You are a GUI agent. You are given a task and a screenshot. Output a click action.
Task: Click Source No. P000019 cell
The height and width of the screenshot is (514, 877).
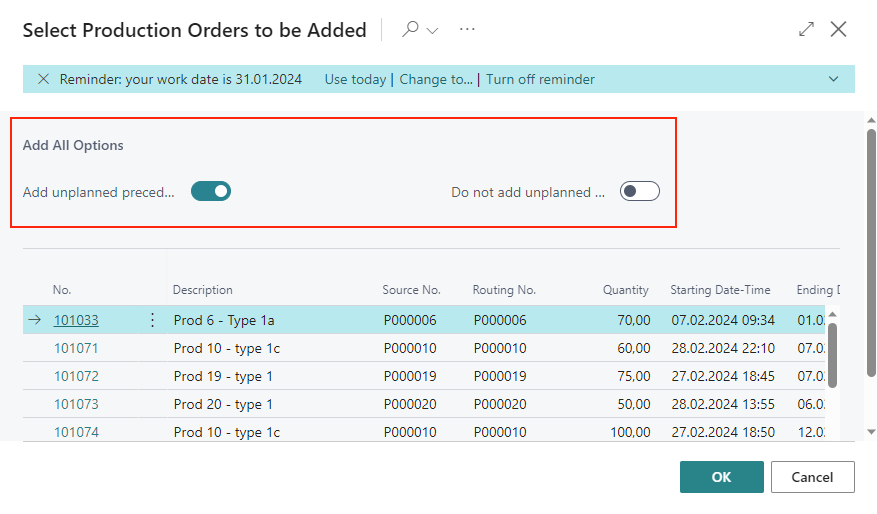(410, 376)
